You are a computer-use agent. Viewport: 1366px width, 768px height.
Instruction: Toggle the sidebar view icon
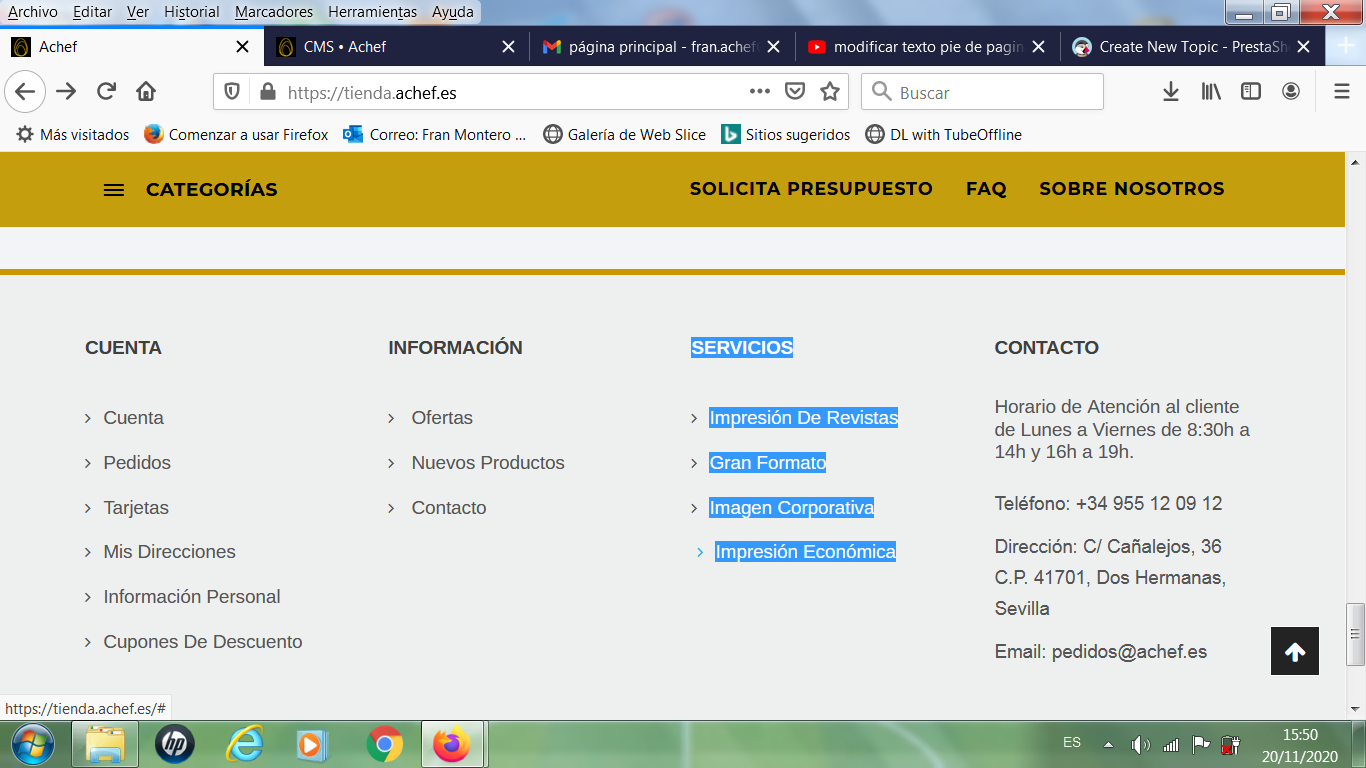1251,92
